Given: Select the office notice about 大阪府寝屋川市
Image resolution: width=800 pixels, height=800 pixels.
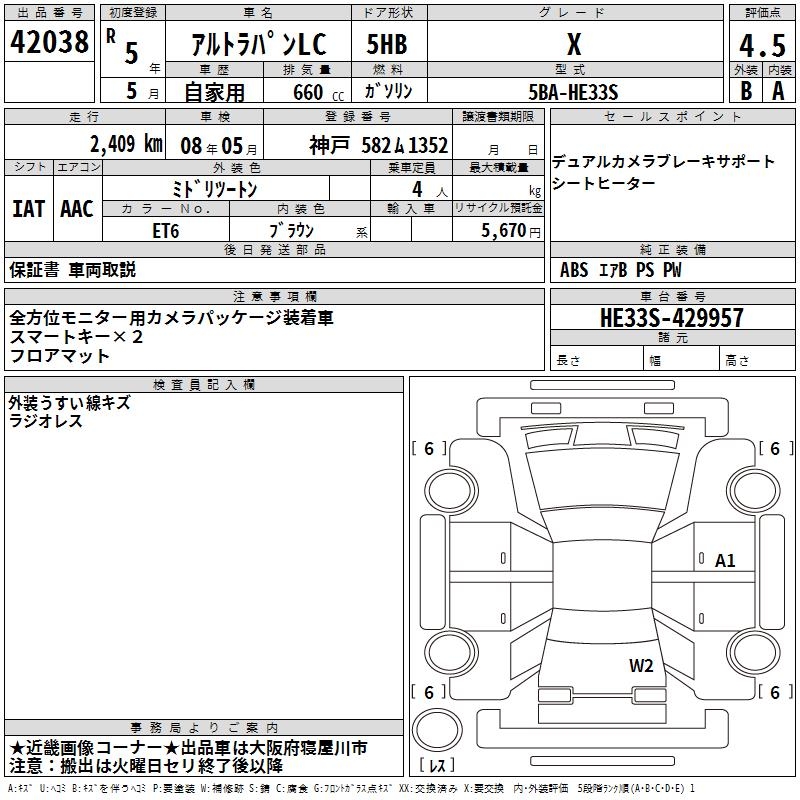Looking at the screenshot, I should 188,748.
